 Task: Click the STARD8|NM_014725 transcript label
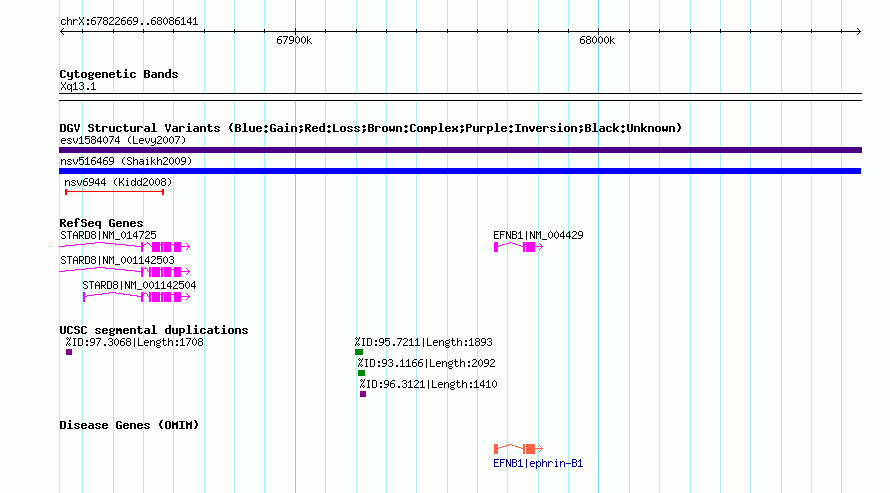pos(108,235)
